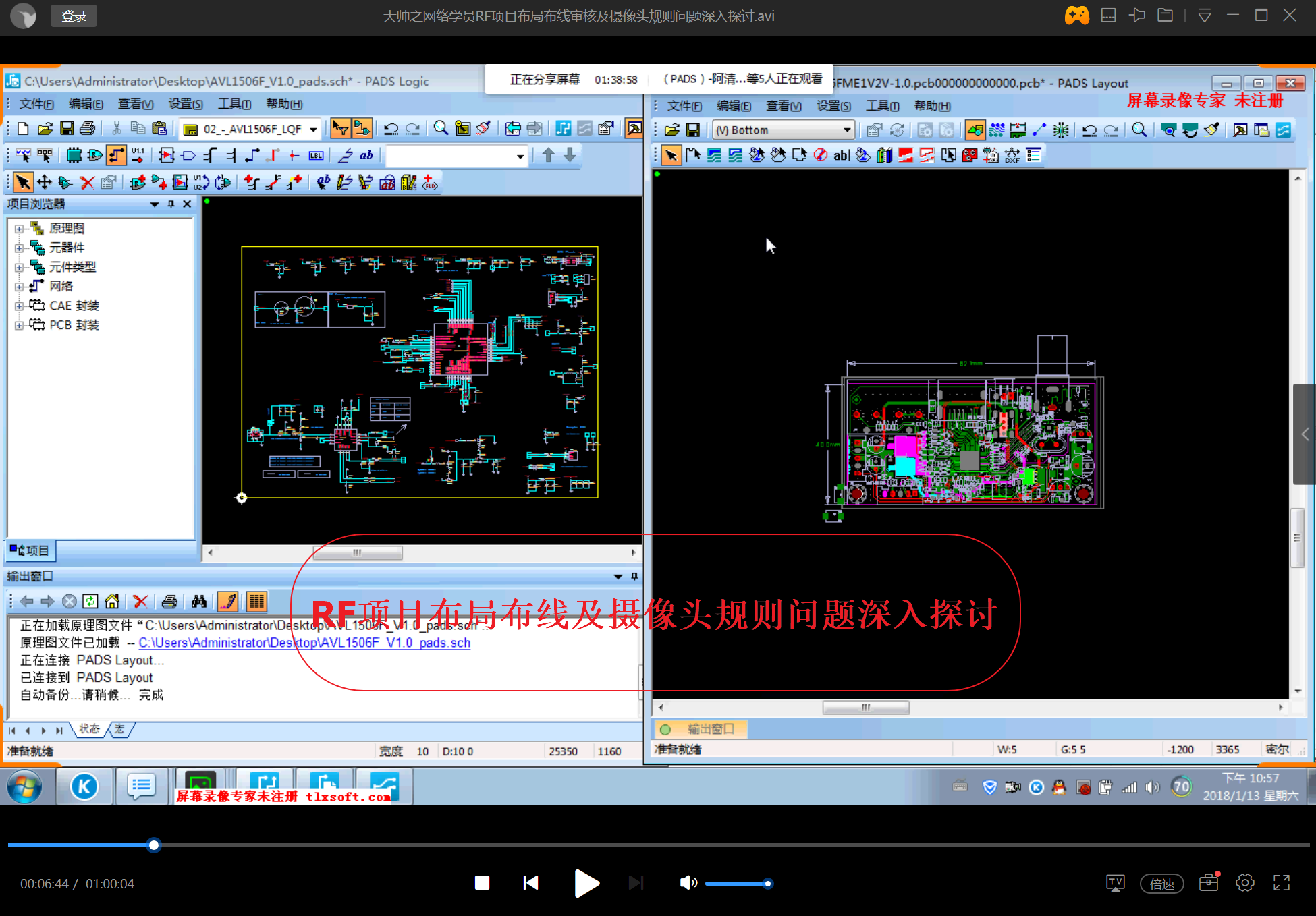Screen dimensions: 1316x916
Task: Open 工具(T) menu in PADS Logic
Action: click(234, 104)
